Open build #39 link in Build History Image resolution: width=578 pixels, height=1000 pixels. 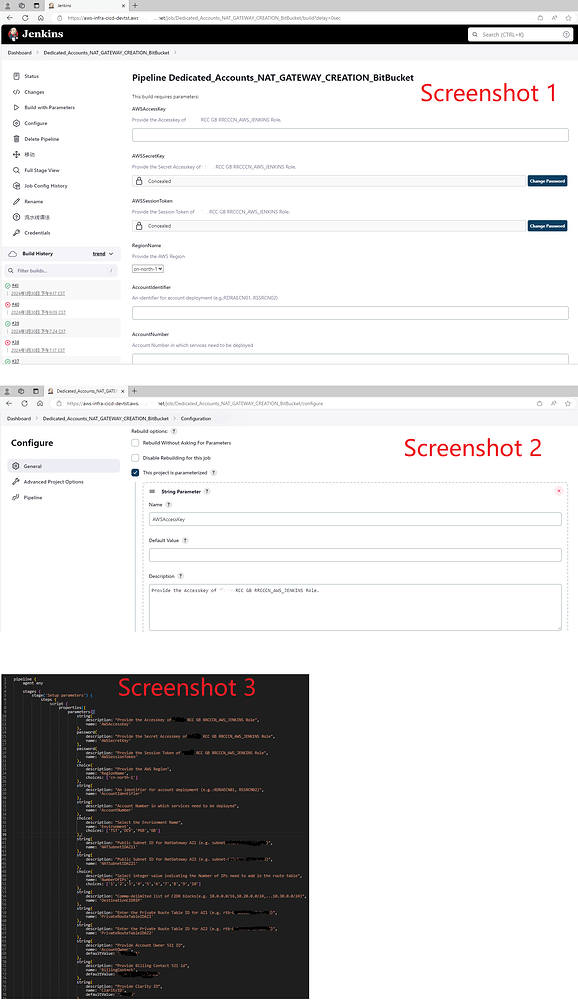15,323
